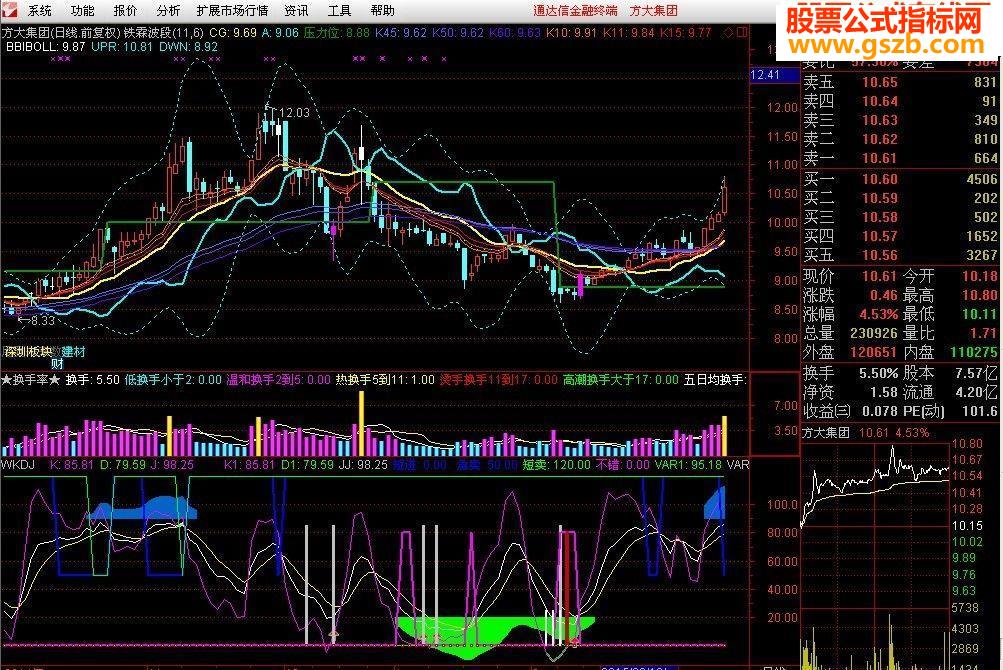Click the 换手 5.50% field in quote panel
This screenshot has height=670, width=1003.
tap(851, 373)
